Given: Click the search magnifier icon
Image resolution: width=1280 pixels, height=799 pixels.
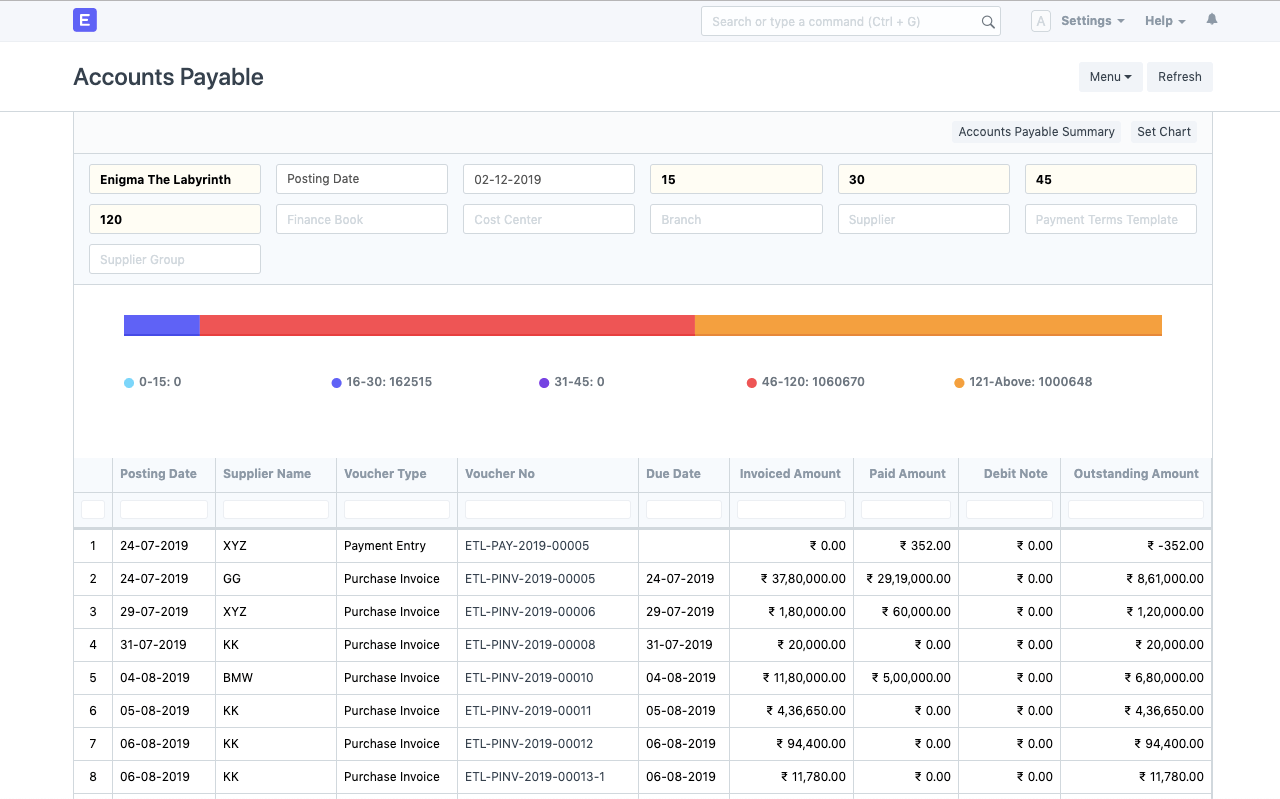Looking at the screenshot, I should (986, 21).
